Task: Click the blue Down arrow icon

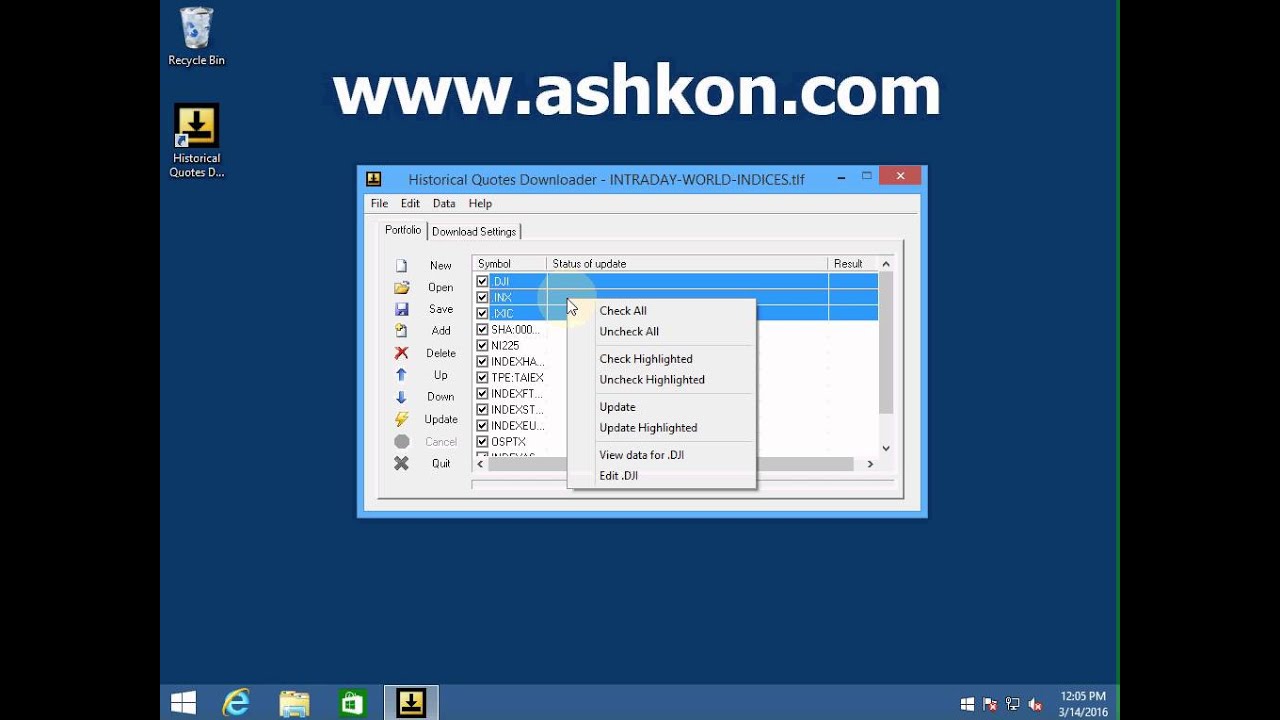Action: point(401,397)
